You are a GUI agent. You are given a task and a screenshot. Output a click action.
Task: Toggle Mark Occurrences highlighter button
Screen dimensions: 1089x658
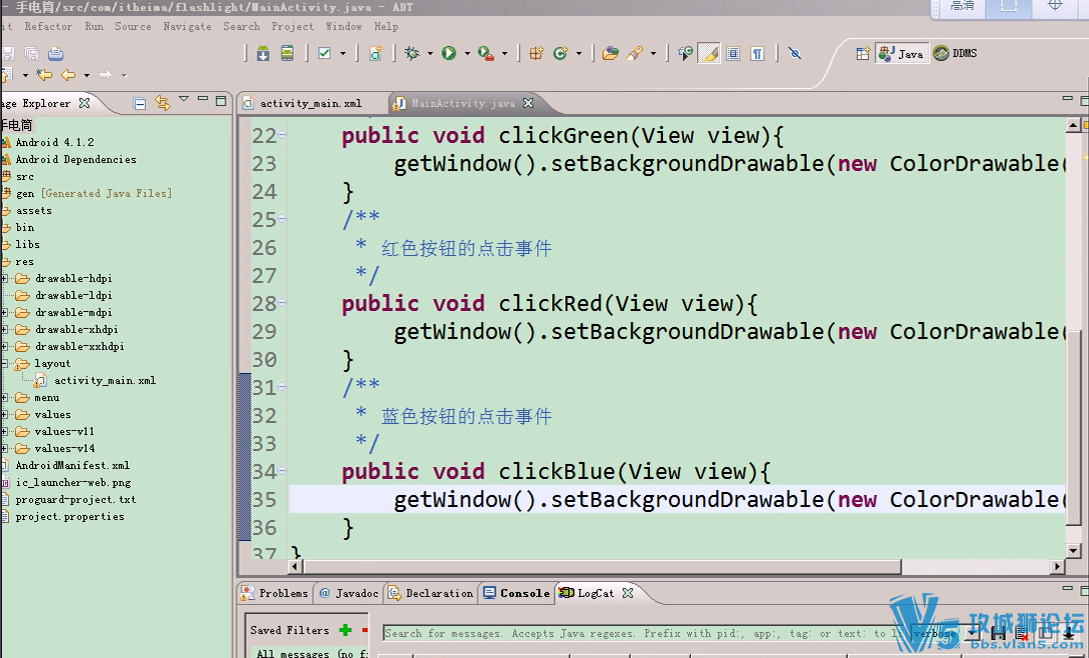(709, 54)
